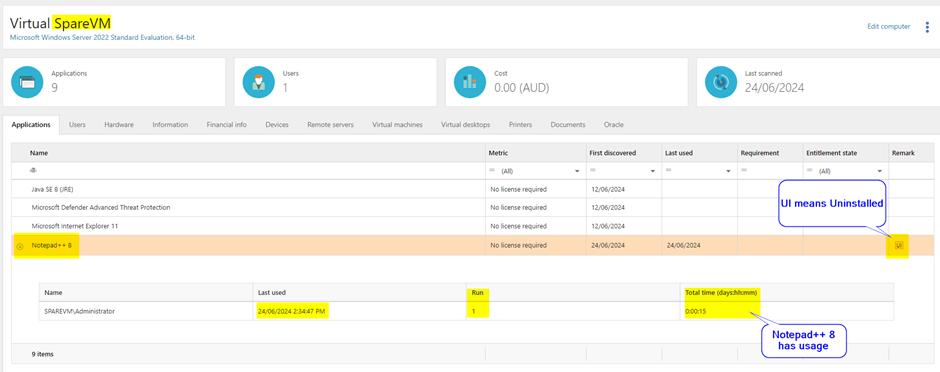Select Microsoft Defender Advanced Threat Protection row

pyautogui.click(x=472, y=207)
